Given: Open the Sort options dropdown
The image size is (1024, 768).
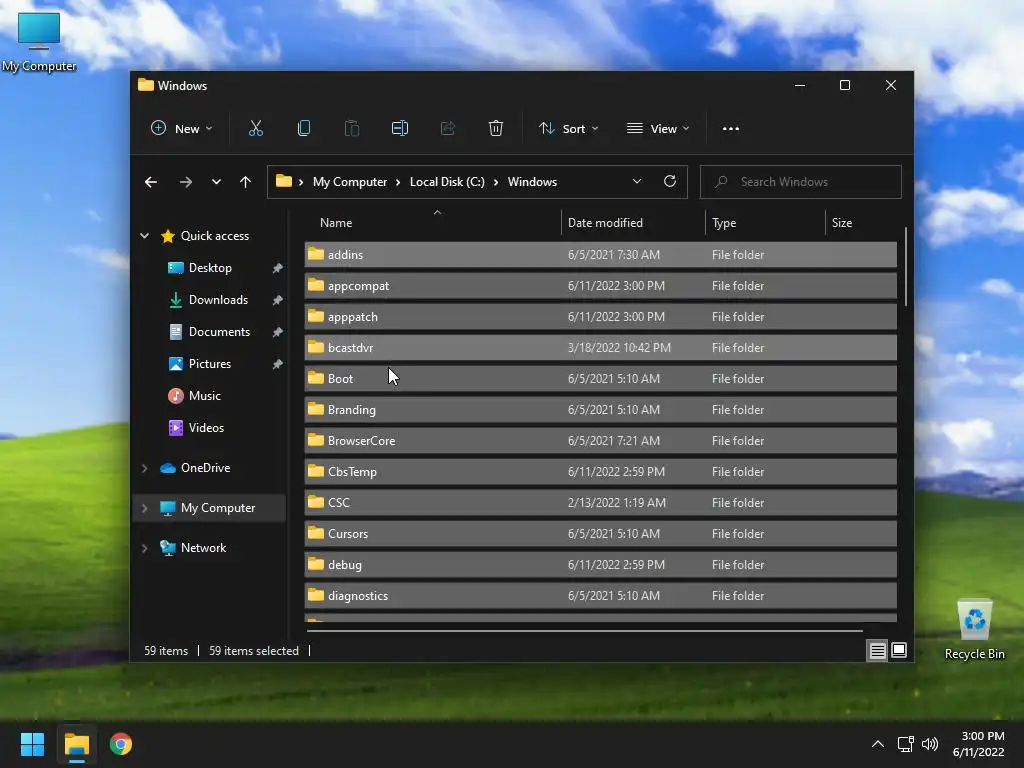Looking at the screenshot, I should pos(568,129).
